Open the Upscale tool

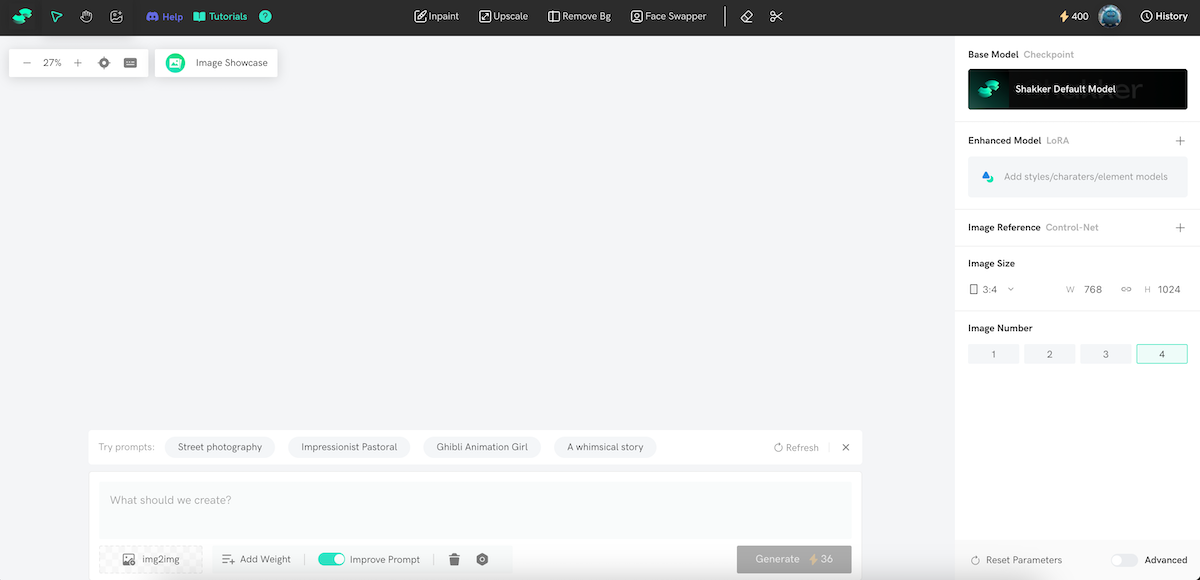503,17
